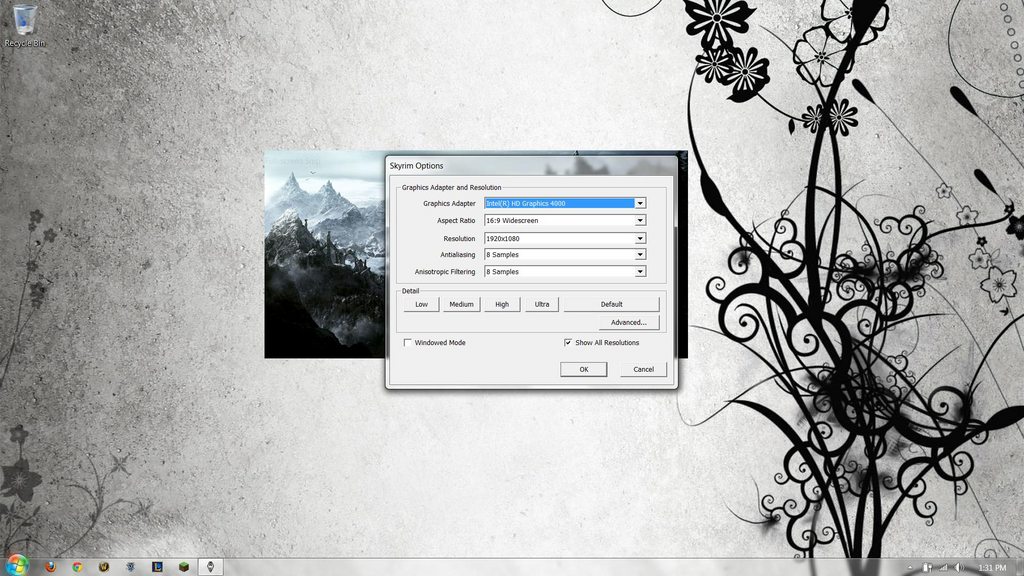Open World of Warcraft taskbar icon
This screenshot has height=576, width=1024.
104,567
